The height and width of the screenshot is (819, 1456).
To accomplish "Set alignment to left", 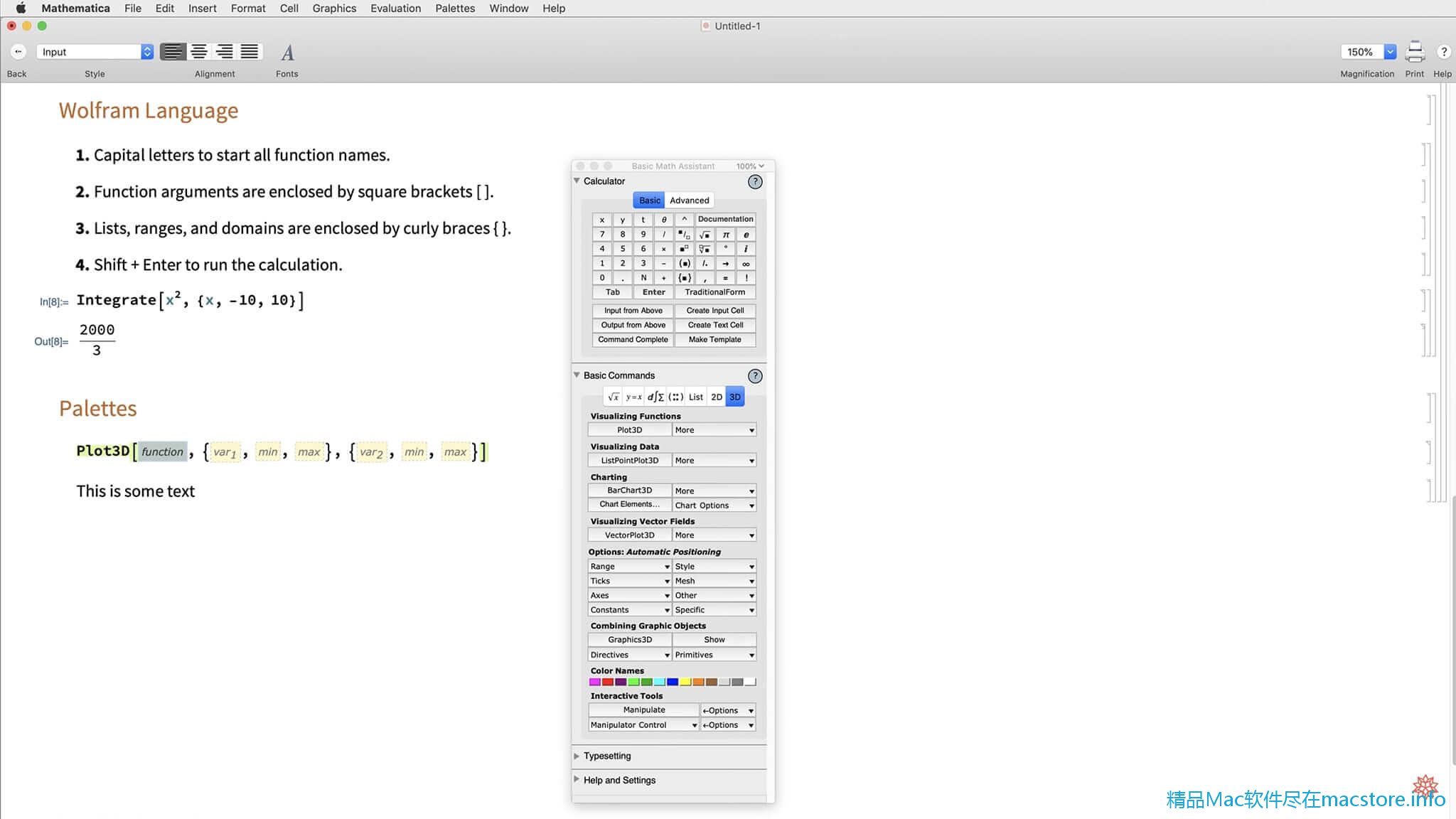I will pyautogui.click(x=173, y=52).
